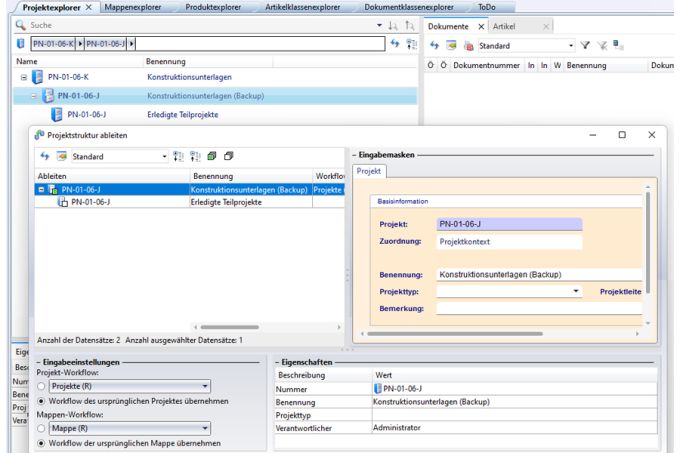Click the last icon in Dokumente toolbar
The height and width of the screenshot is (453, 680).
coord(618,45)
